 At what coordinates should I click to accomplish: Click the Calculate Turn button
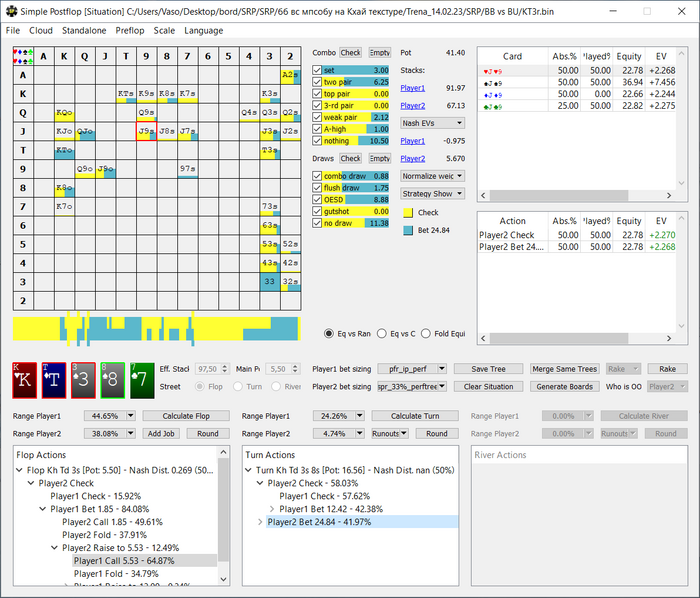[x=413, y=415]
